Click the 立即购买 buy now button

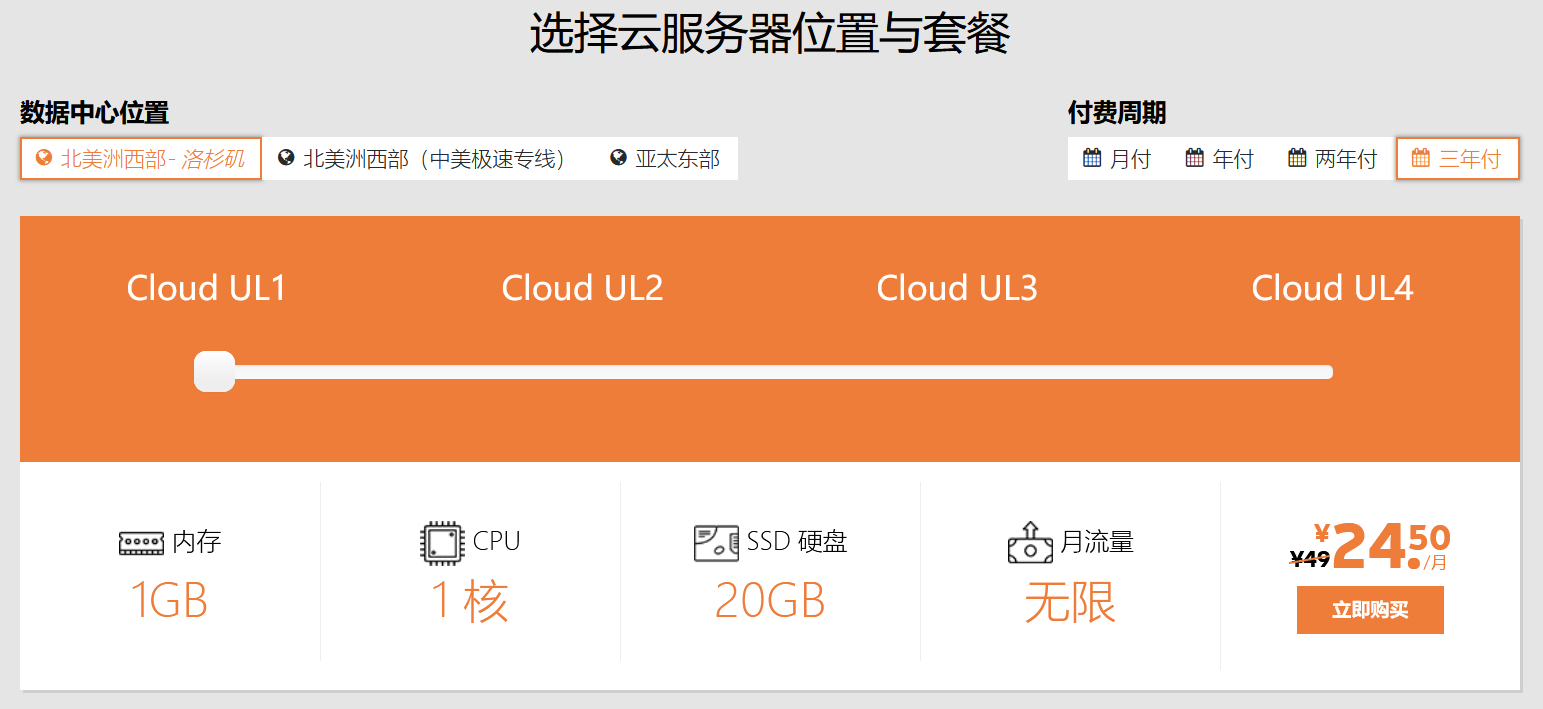(x=1370, y=610)
